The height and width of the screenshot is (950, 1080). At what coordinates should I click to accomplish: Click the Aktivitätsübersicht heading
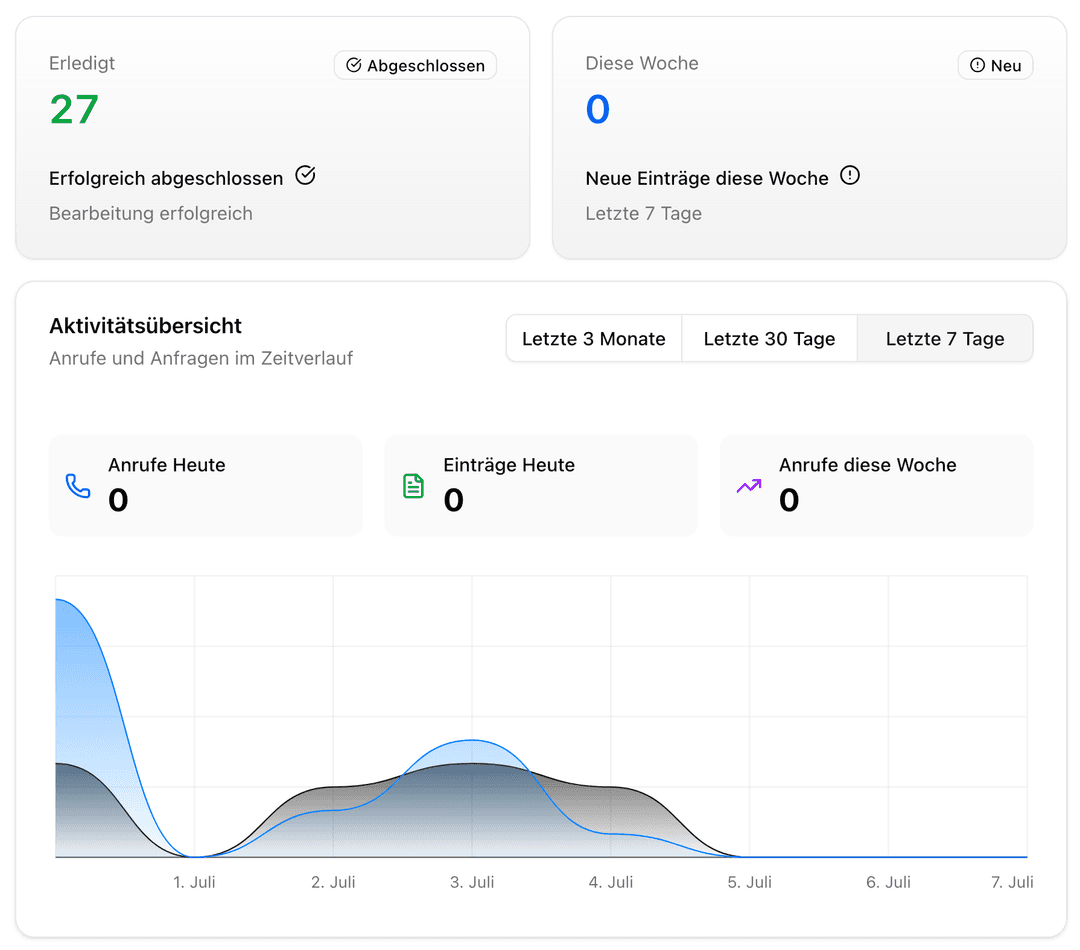(145, 326)
